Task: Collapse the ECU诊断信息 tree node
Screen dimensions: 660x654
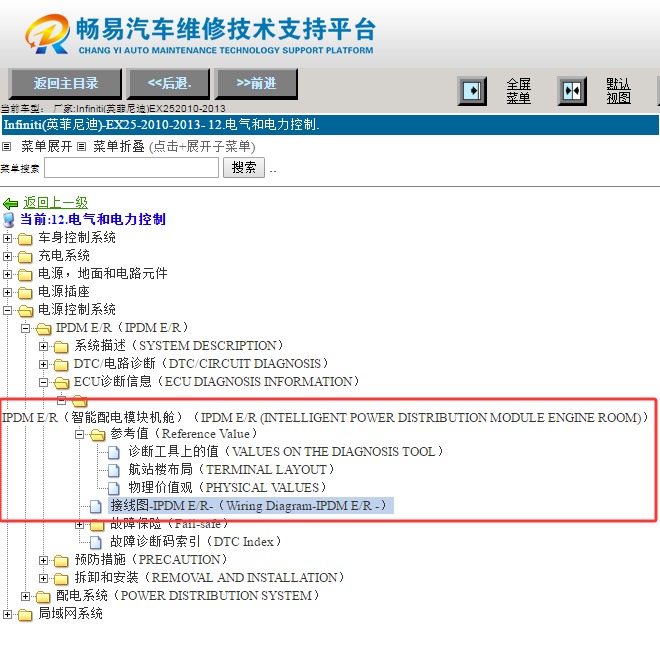Action: [x=43, y=382]
